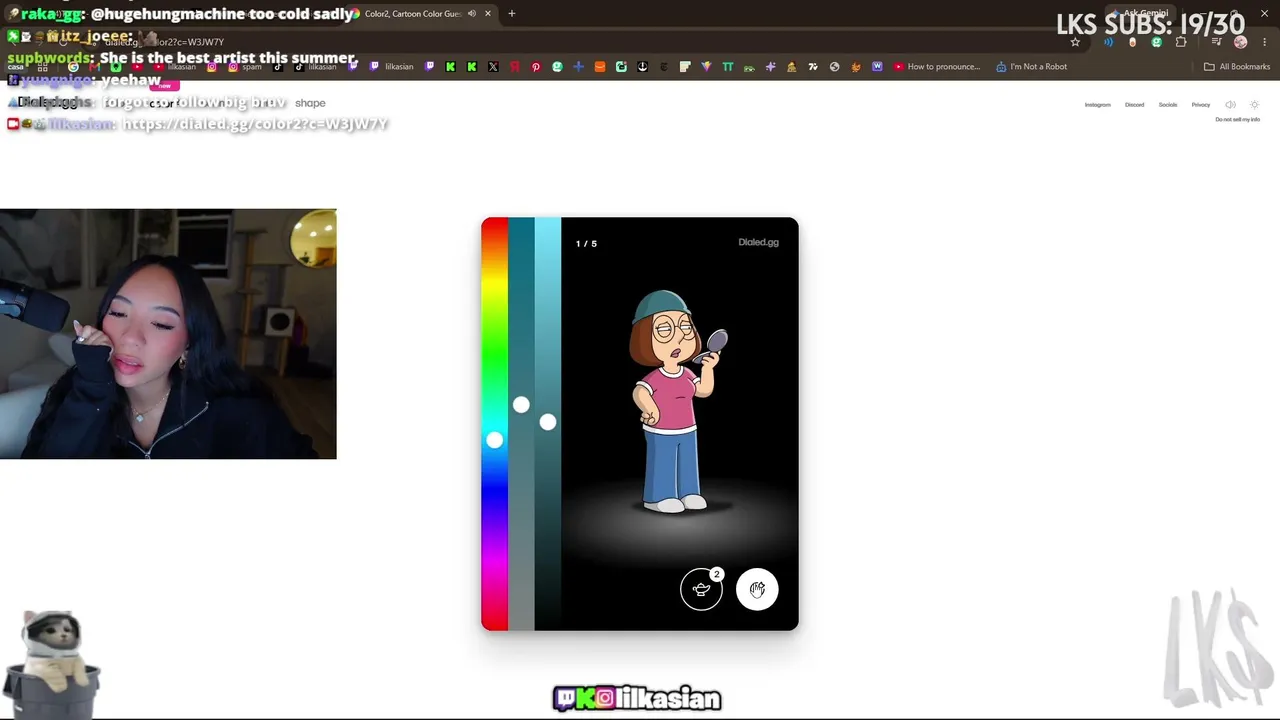Mute the tab audio speaker icon

[472, 14]
